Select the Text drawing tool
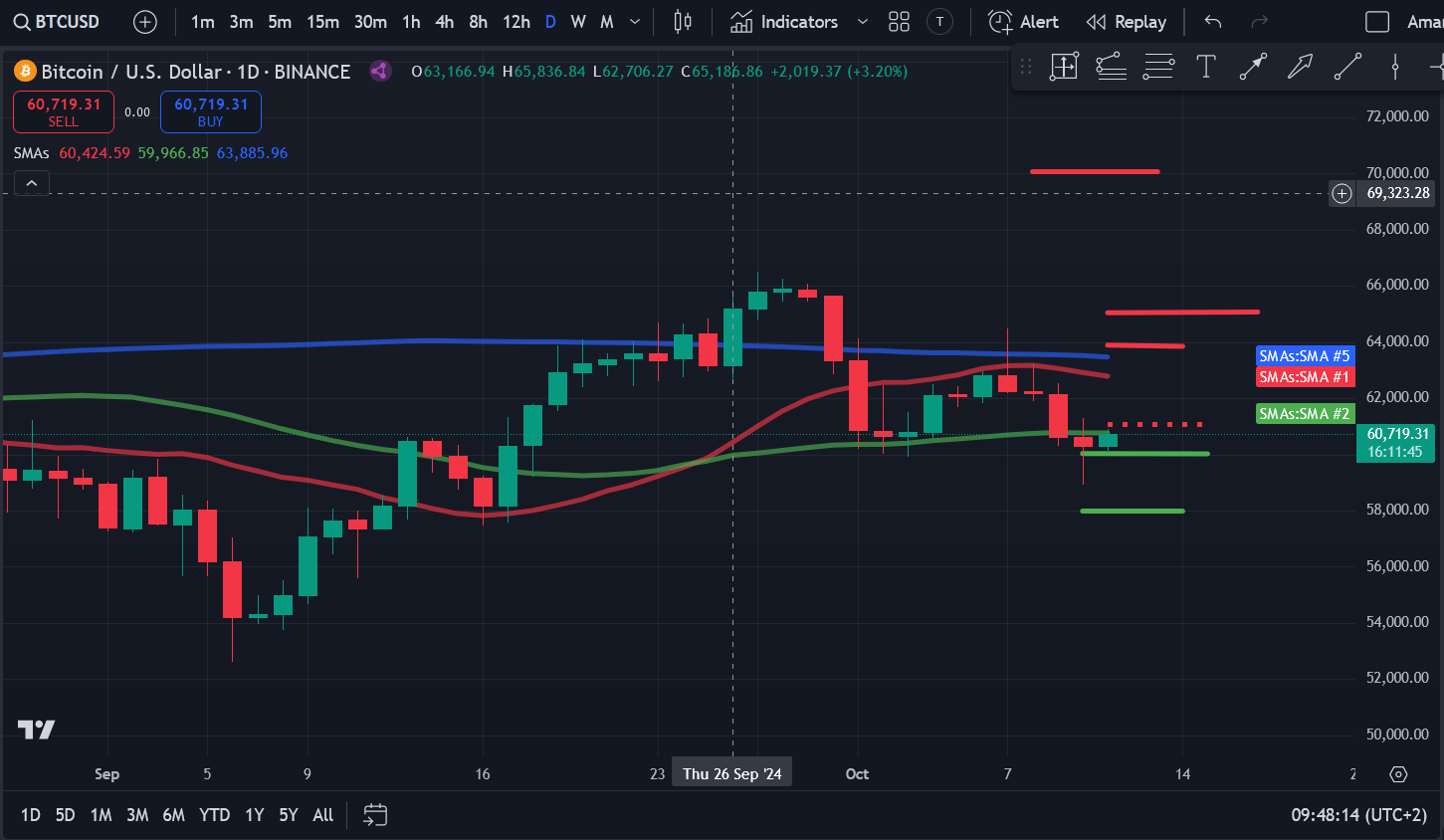This screenshot has height=840, width=1444. point(1205,67)
